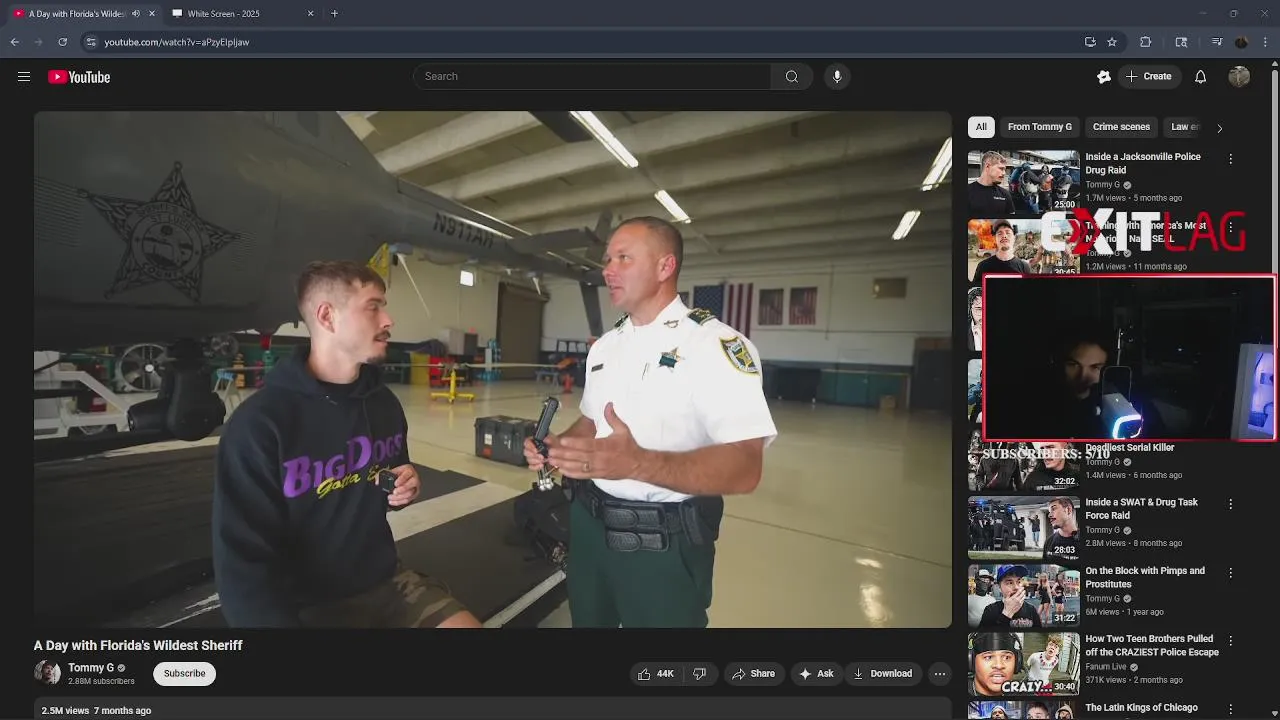Open How Two Teen Brothers thumbnail

pyautogui.click(x=1024, y=664)
